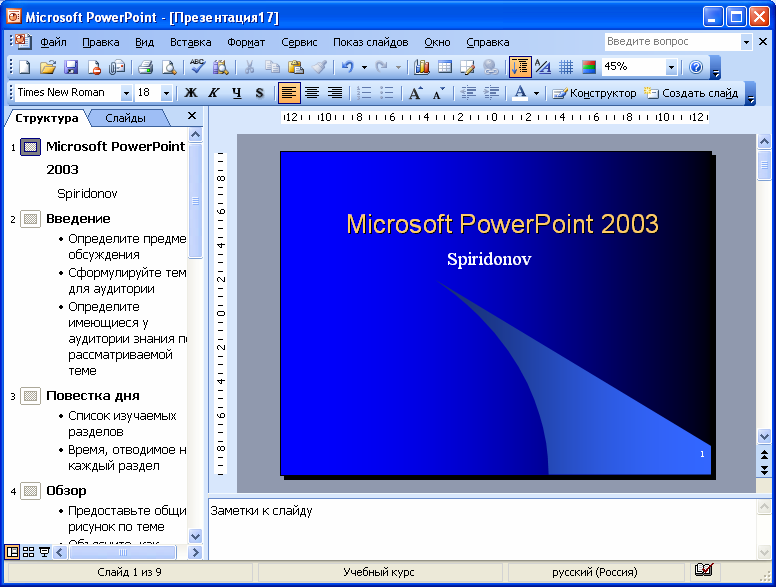Run the ABC spelling check icon

click(x=197, y=68)
